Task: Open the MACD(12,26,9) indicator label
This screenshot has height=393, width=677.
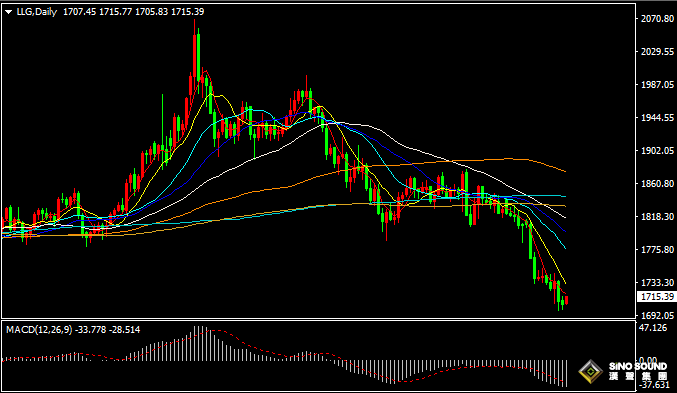Action: [39, 330]
